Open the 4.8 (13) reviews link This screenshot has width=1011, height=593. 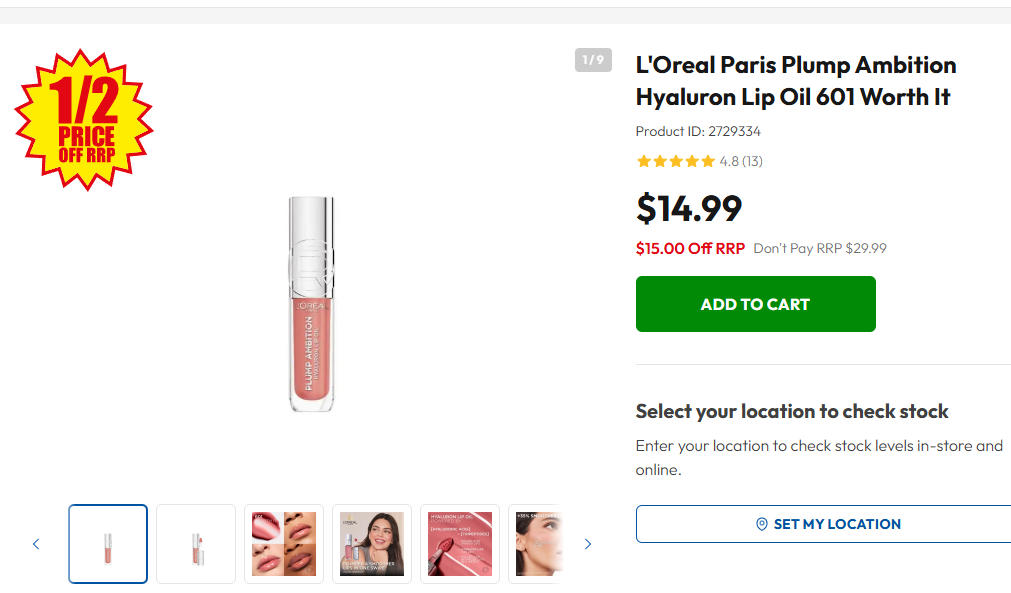coord(741,161)
